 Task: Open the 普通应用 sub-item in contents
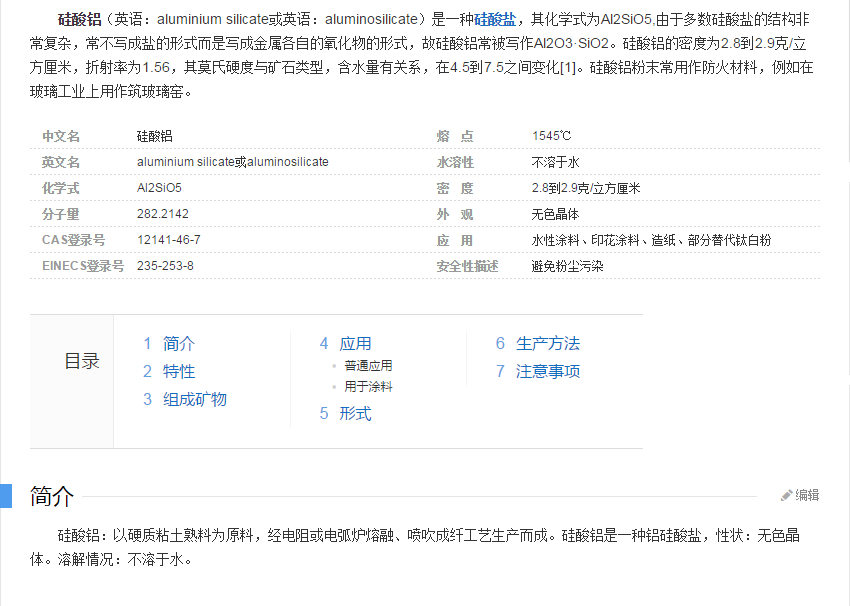368,366
